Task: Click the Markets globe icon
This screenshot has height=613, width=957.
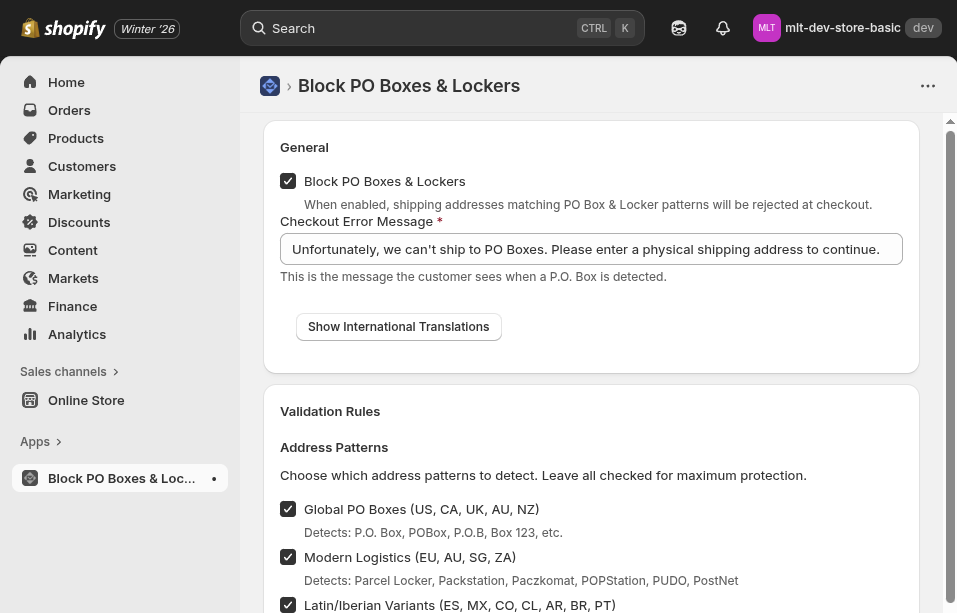Action: (x=30, y=278)
